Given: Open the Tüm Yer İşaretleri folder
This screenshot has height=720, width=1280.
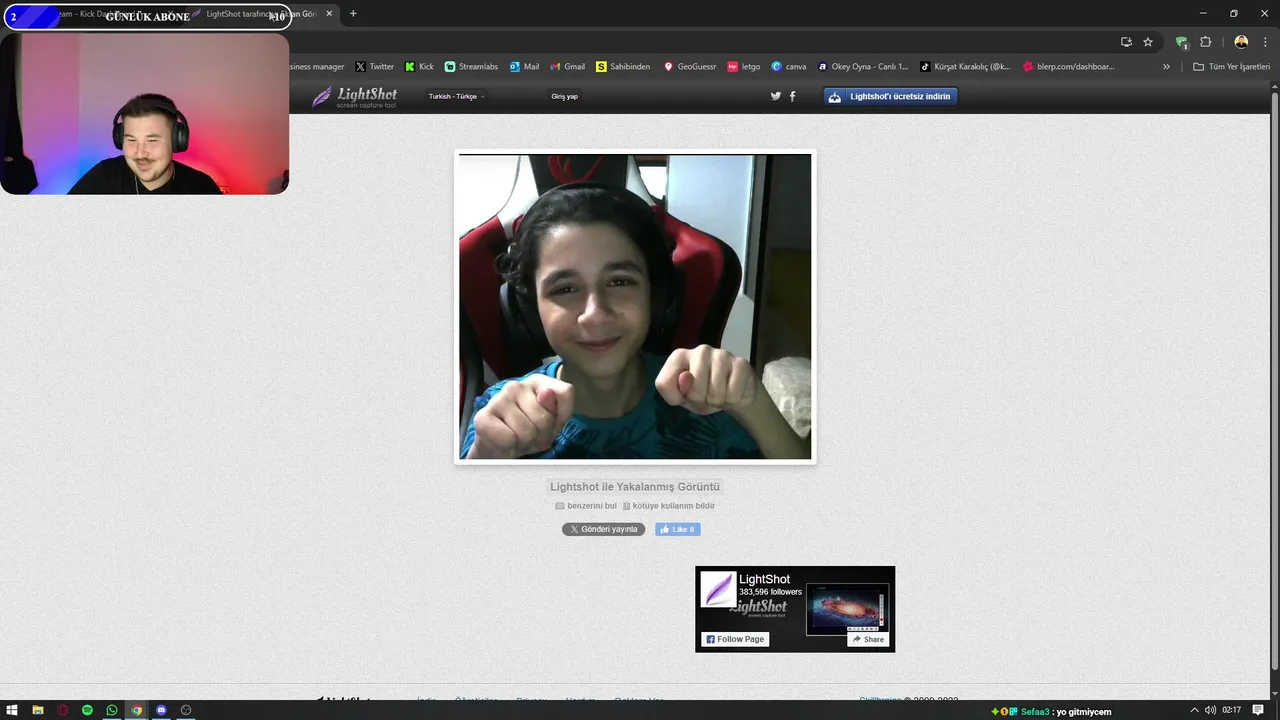Looking at the screenshot, I should click(1231, 67).
